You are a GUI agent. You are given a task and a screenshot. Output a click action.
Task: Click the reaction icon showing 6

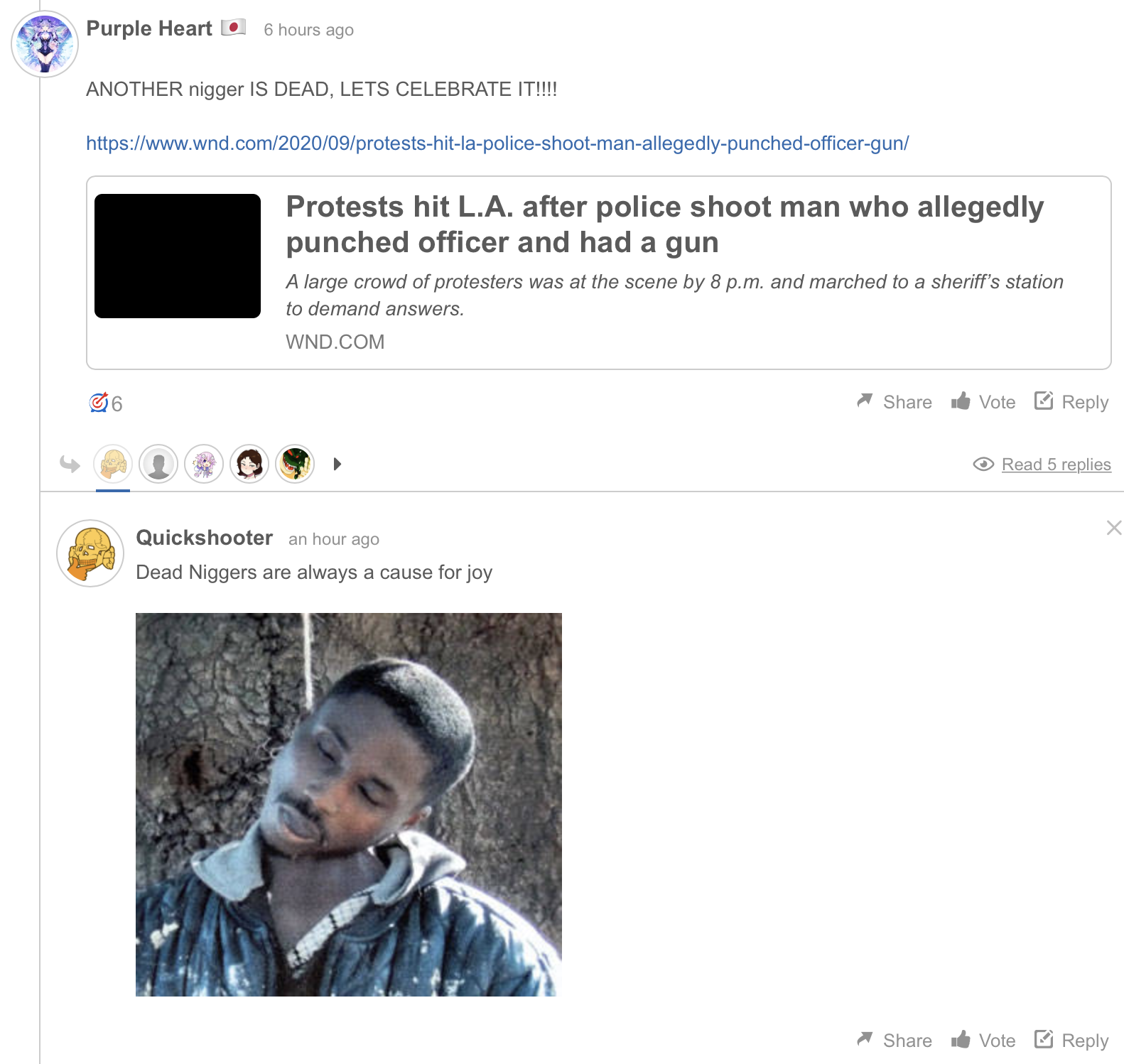99,403
